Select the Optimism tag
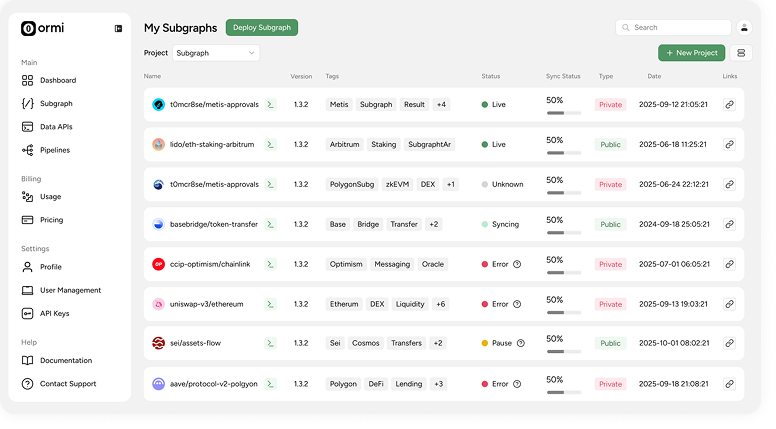 346,264
